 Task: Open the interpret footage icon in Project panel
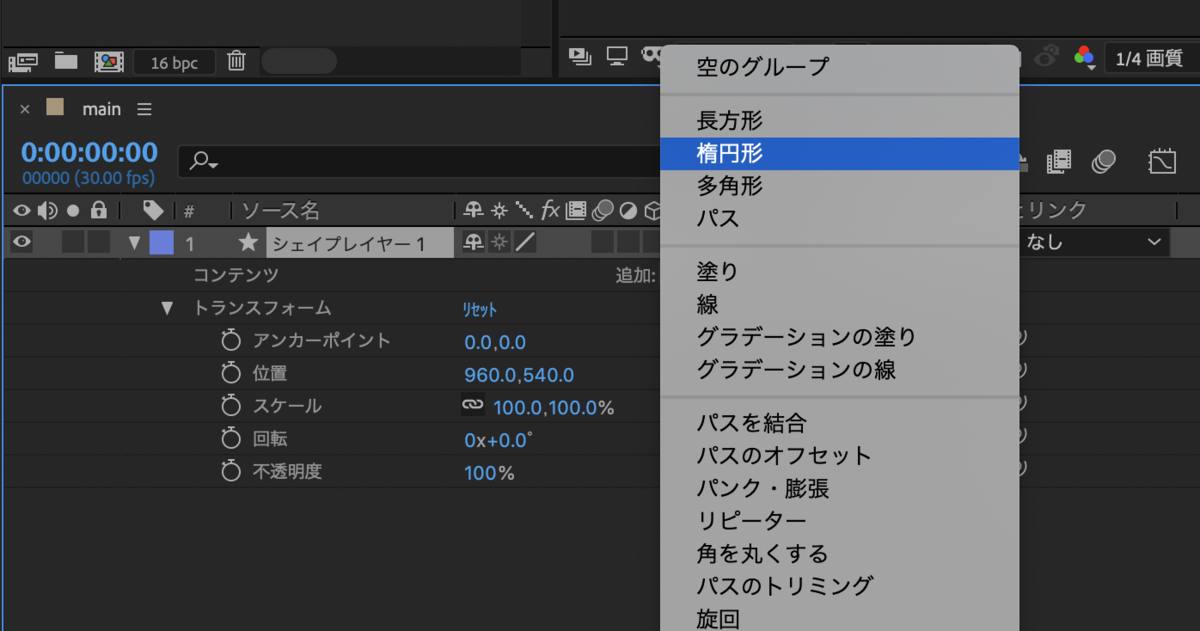(x=22, y=61)
